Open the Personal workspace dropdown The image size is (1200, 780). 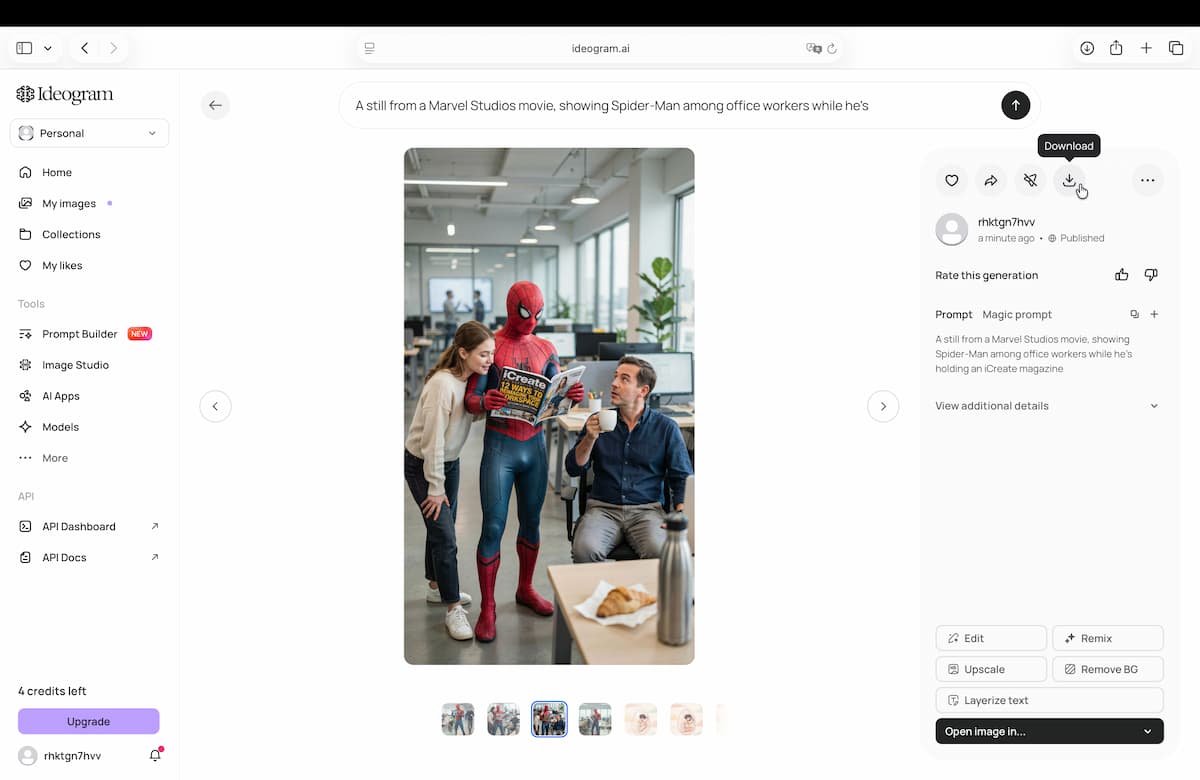(x=89, y=133)
